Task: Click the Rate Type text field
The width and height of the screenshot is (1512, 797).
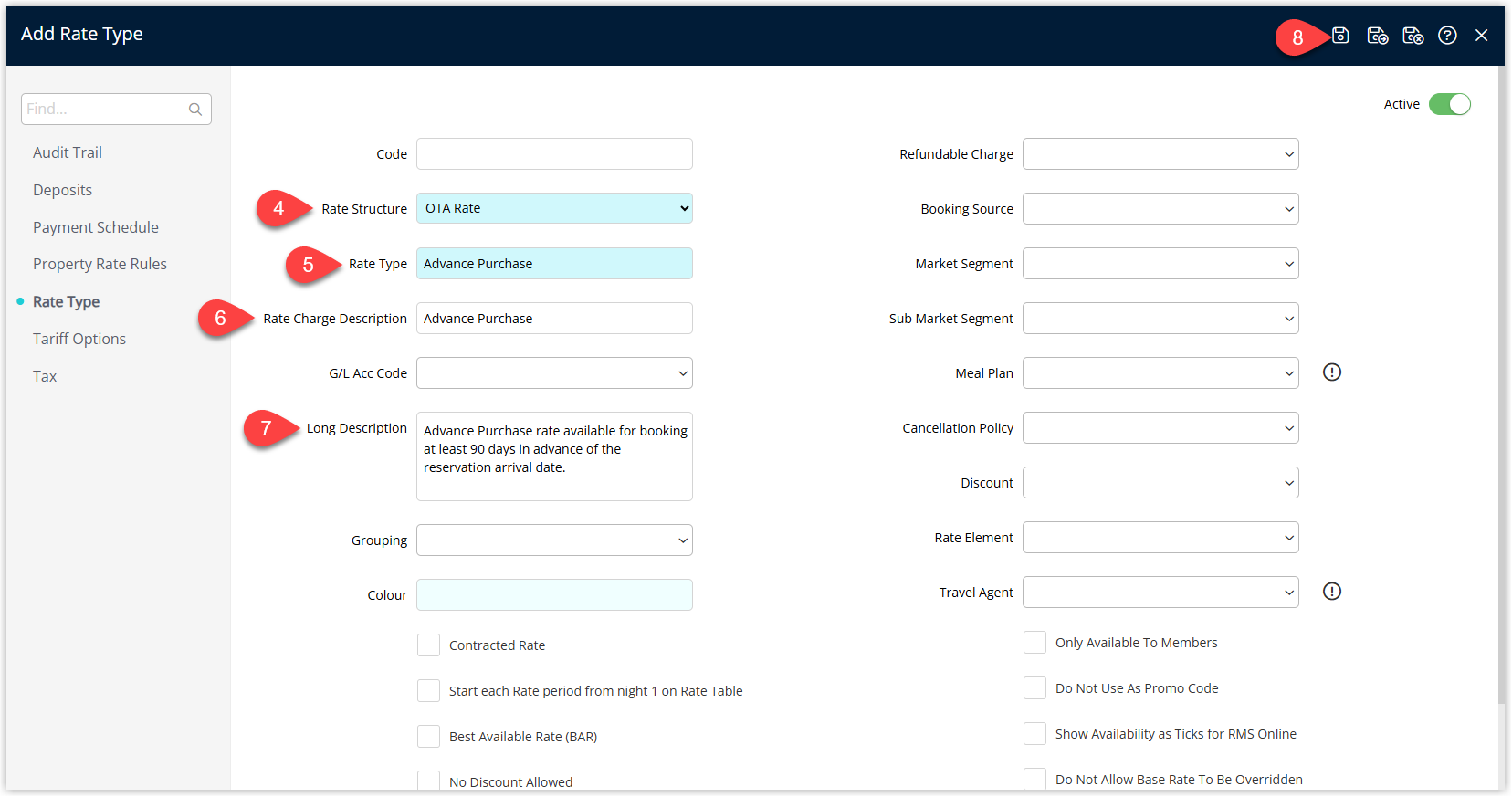Action: 554,263
